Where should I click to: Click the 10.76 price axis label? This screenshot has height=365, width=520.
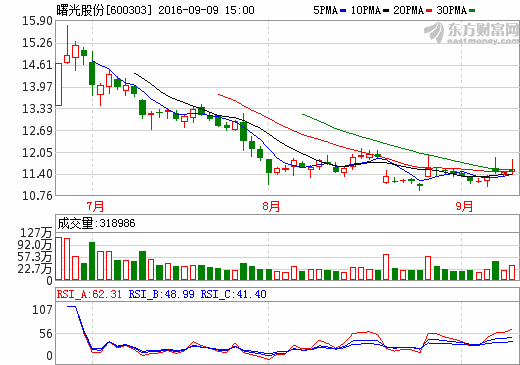pos(37,196)
